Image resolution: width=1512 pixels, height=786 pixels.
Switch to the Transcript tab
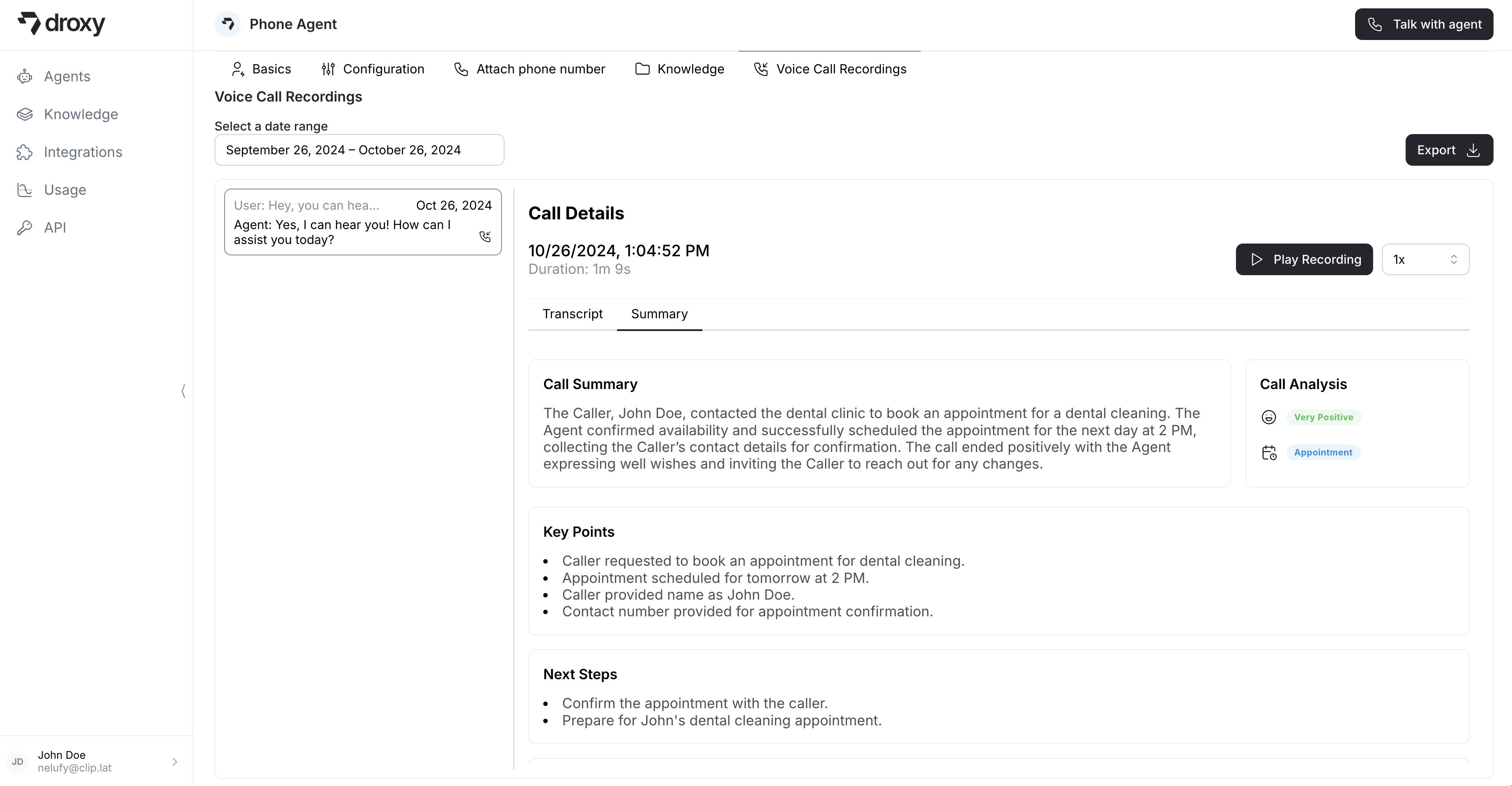click(x=573, y=313)
